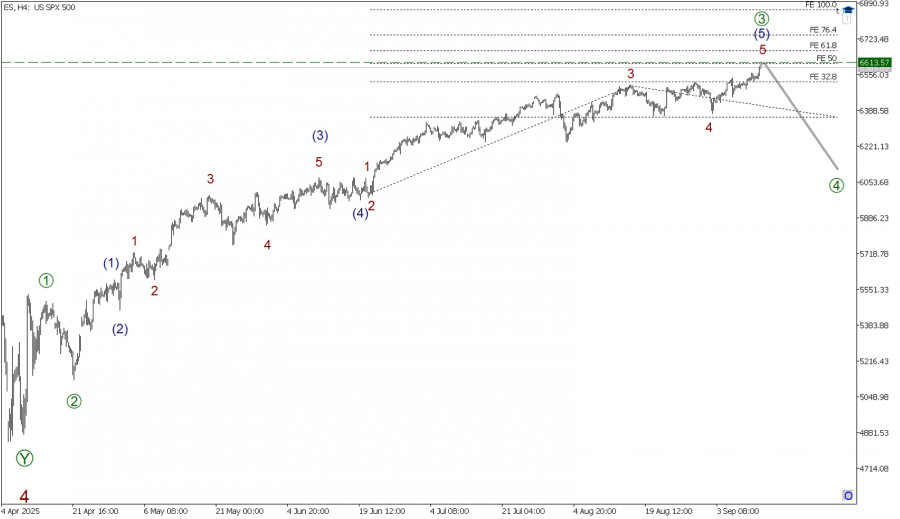Select the green circled 1 wave label
This screenshot has width=900, height=519.
click(46, 280)
